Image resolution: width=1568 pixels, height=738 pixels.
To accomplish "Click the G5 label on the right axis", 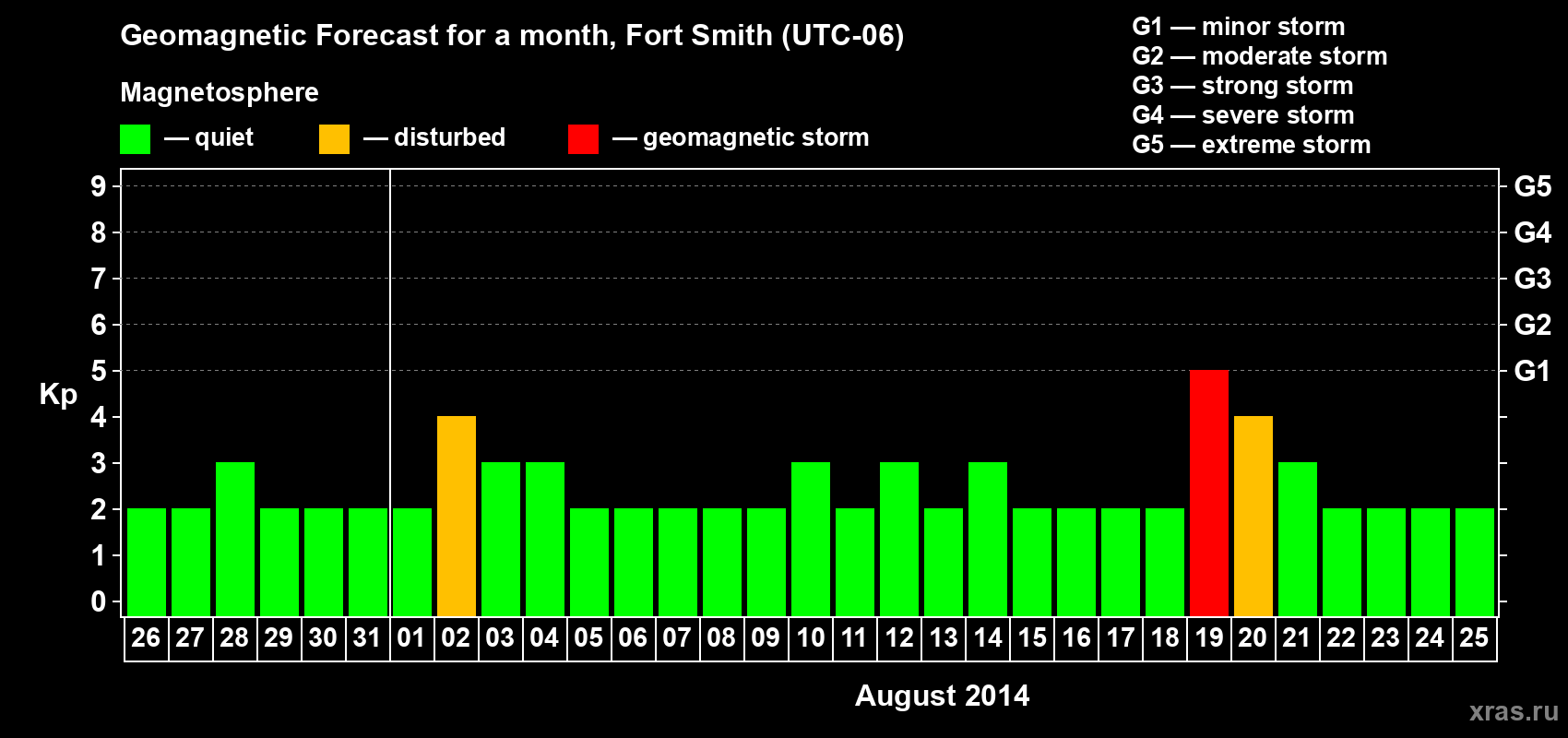I will pyautogui.click(x=1533, y=186).
